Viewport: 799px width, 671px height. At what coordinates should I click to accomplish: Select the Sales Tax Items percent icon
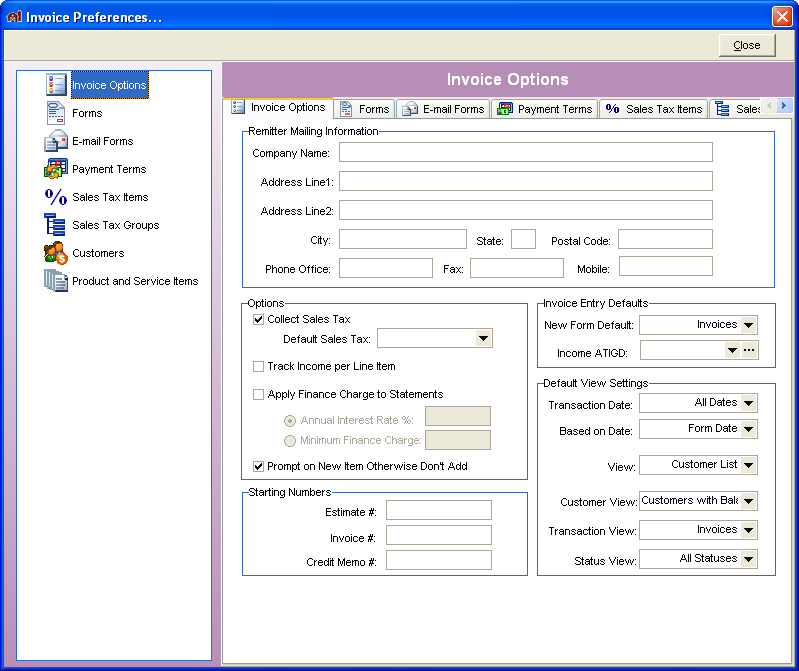pyautogui.click(x=56, y=197)
